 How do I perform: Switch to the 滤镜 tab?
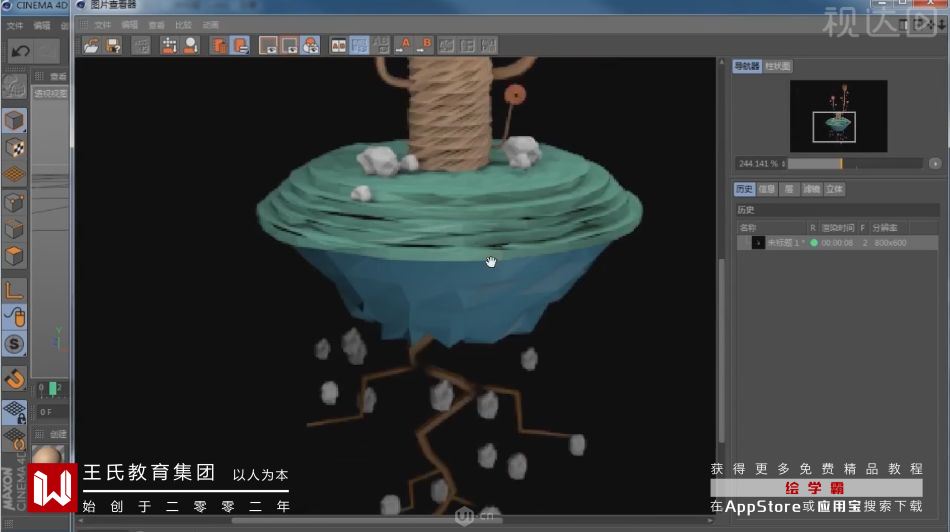pyautogui.click(x=811, y=189)
